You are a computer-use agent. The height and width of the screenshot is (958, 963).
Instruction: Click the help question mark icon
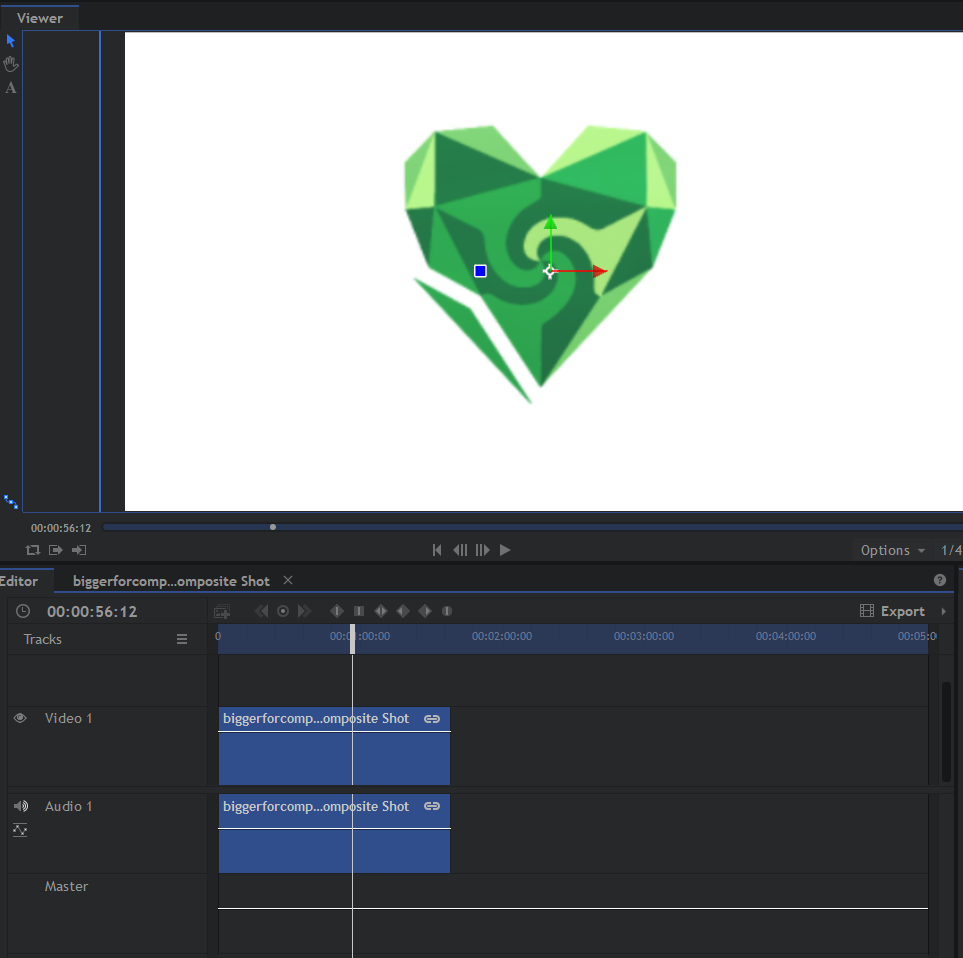point(939,580)
